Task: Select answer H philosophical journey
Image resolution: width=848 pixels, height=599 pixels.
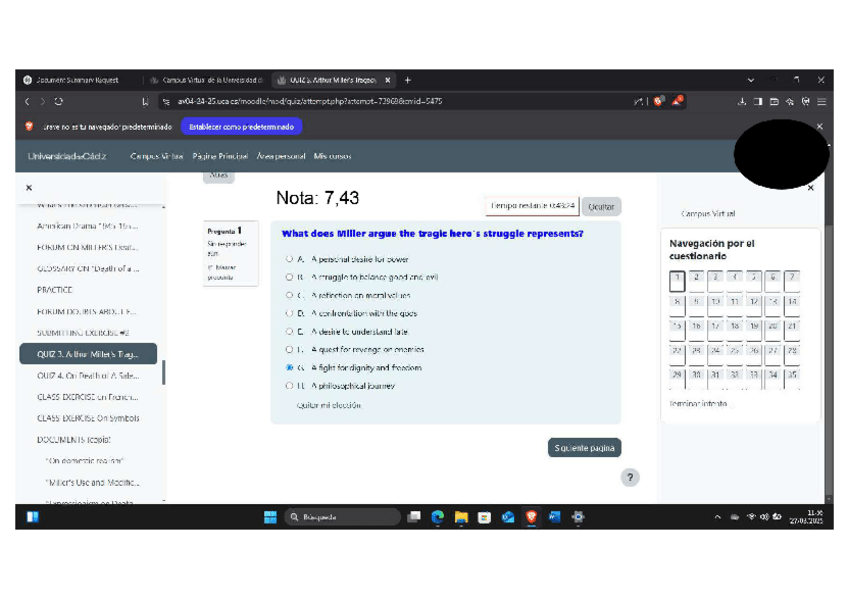Action: tap(289, 385)
